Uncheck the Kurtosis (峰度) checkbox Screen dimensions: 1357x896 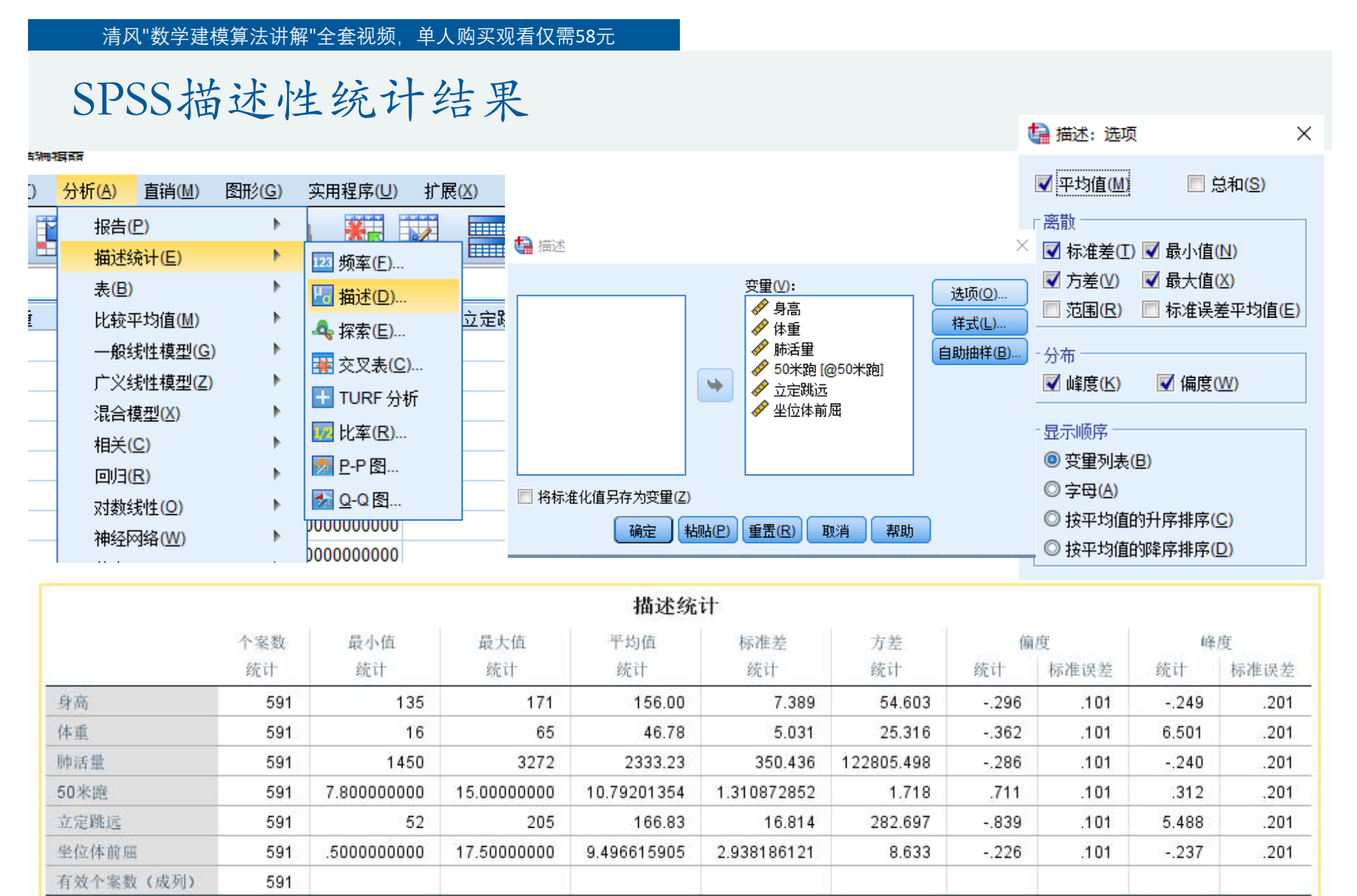coord(1052,383)
